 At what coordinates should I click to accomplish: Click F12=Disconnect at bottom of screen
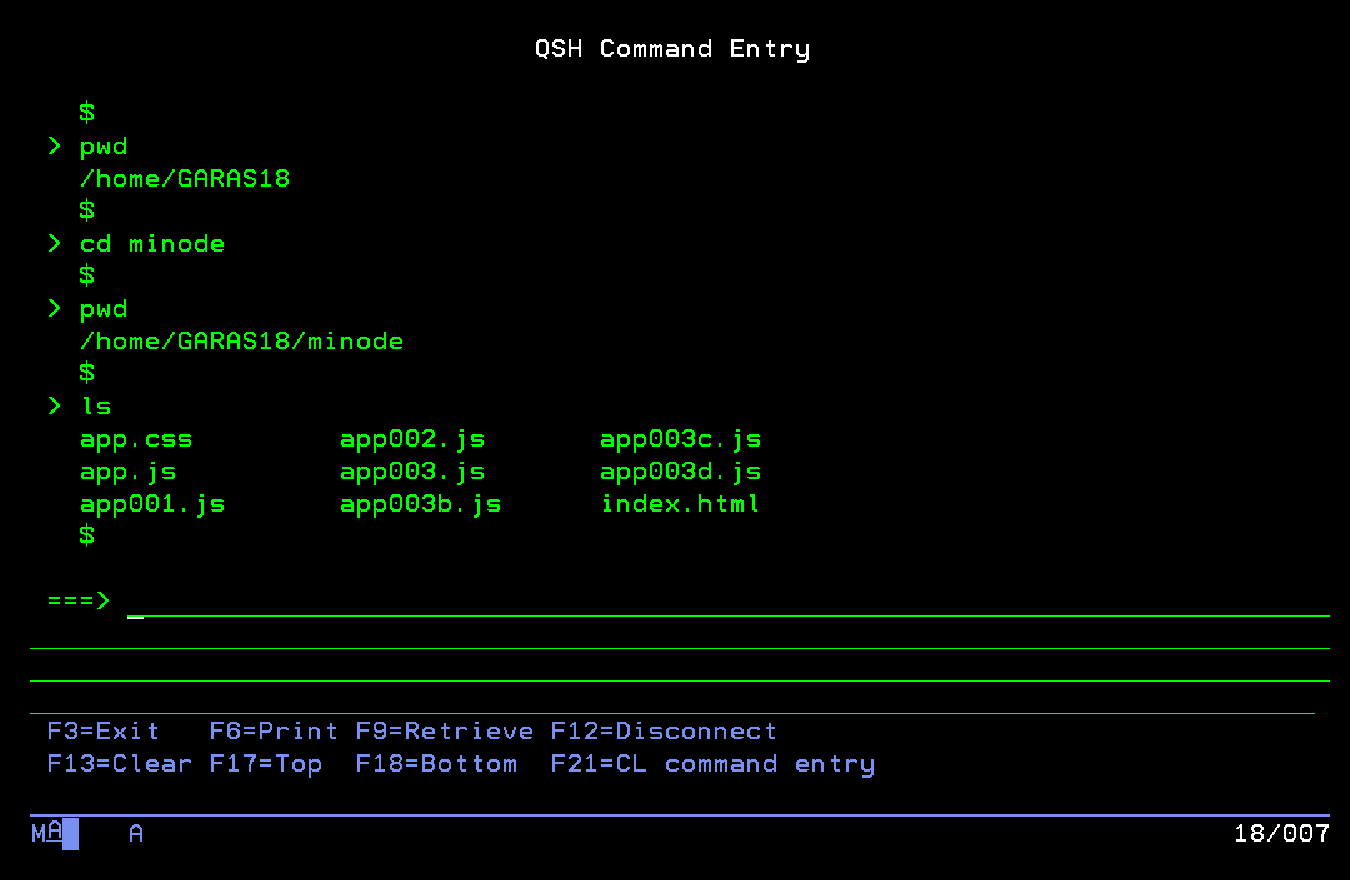point(662,731)
